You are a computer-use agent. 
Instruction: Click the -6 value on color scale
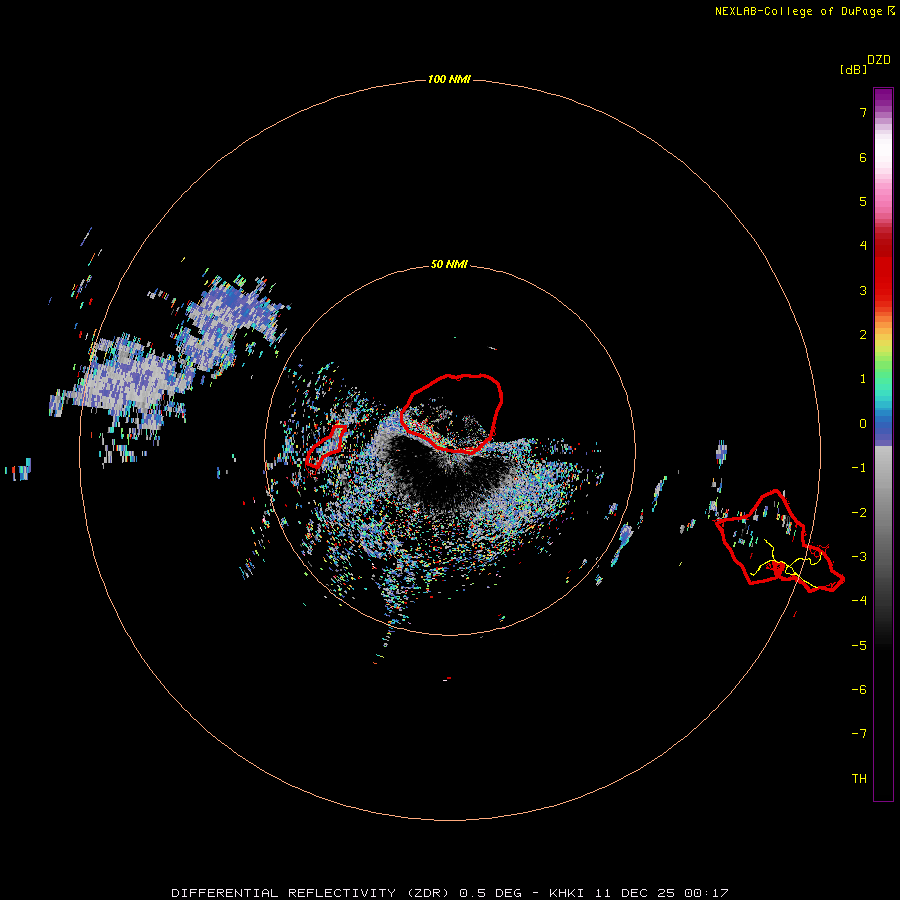click(859, 690)
